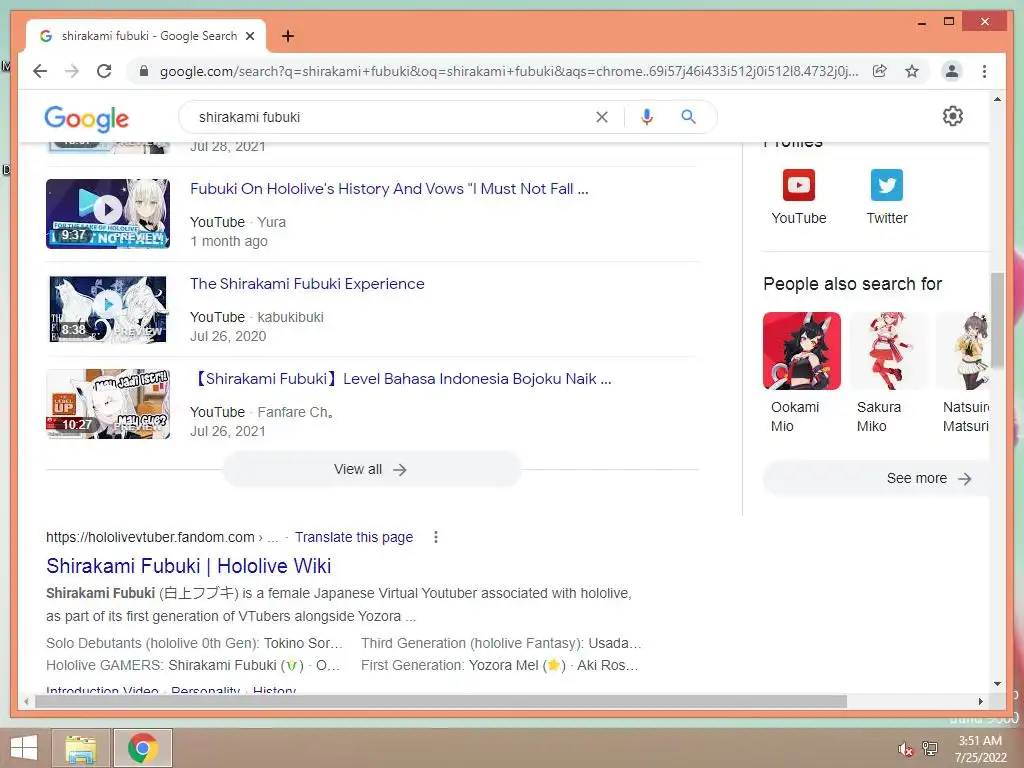Play the 8:38 video thumbnail
This screenshot has height=768, width=1024.
pos(108,309)
